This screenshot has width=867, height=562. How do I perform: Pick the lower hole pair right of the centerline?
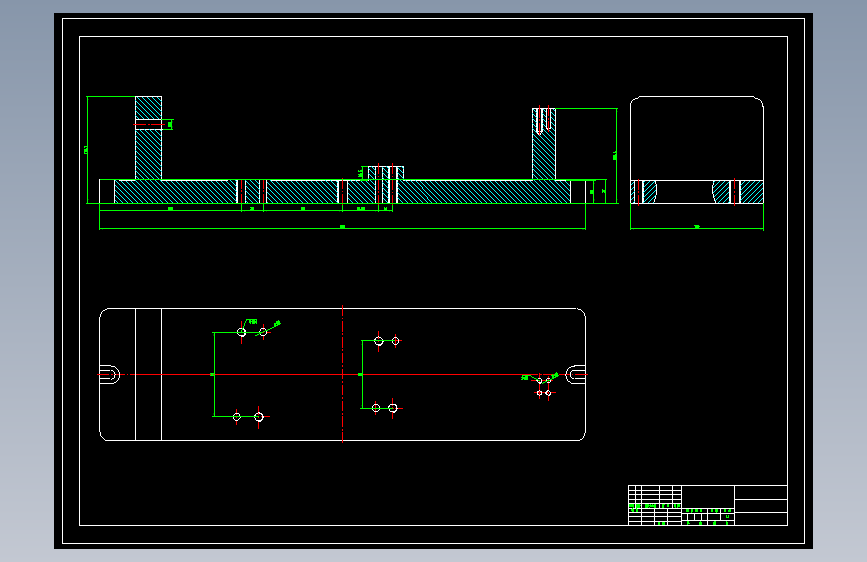[384, 408]
